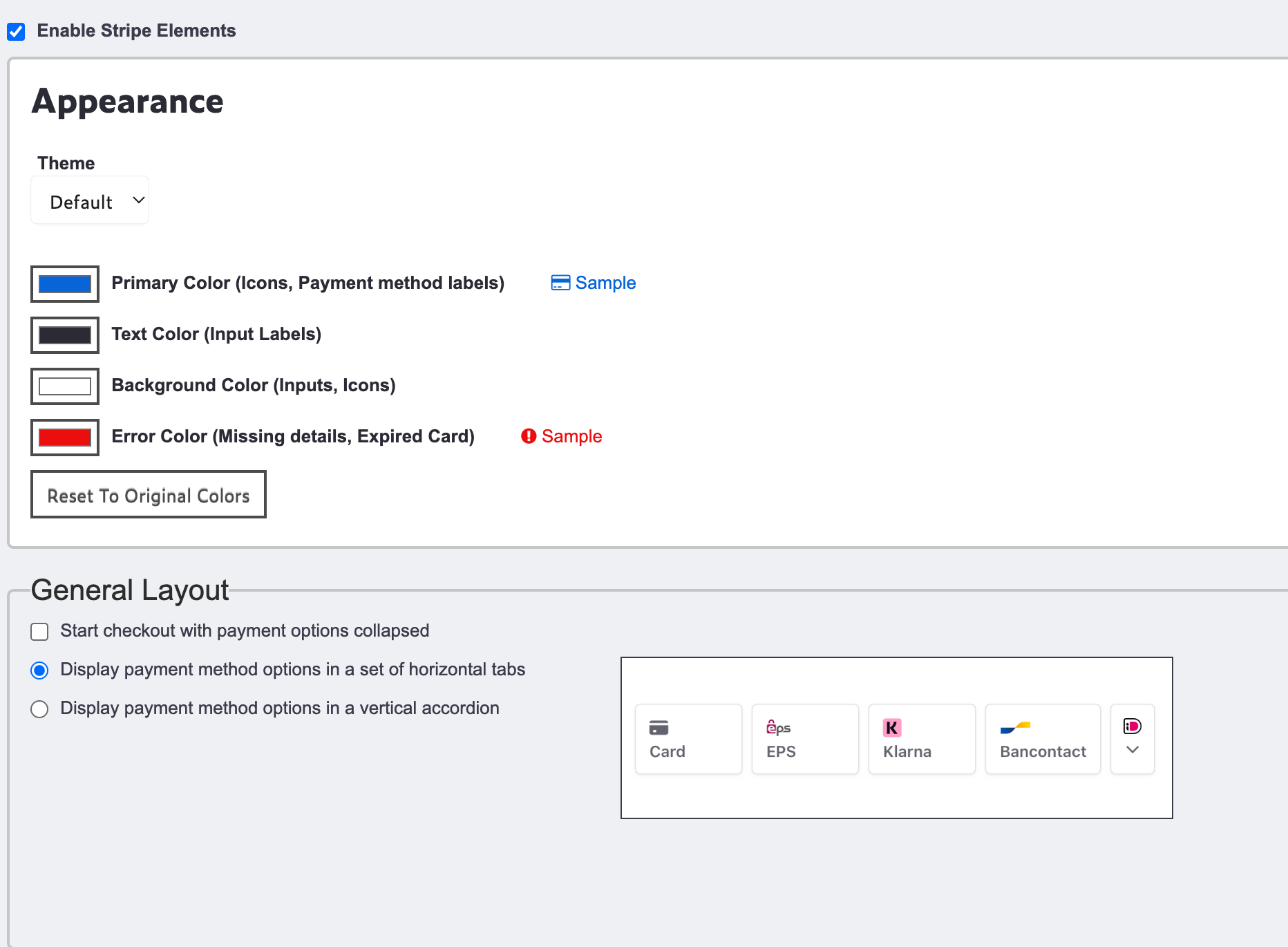
Task: Click the iDEAL logo icon
Action: click(1132, 726)
